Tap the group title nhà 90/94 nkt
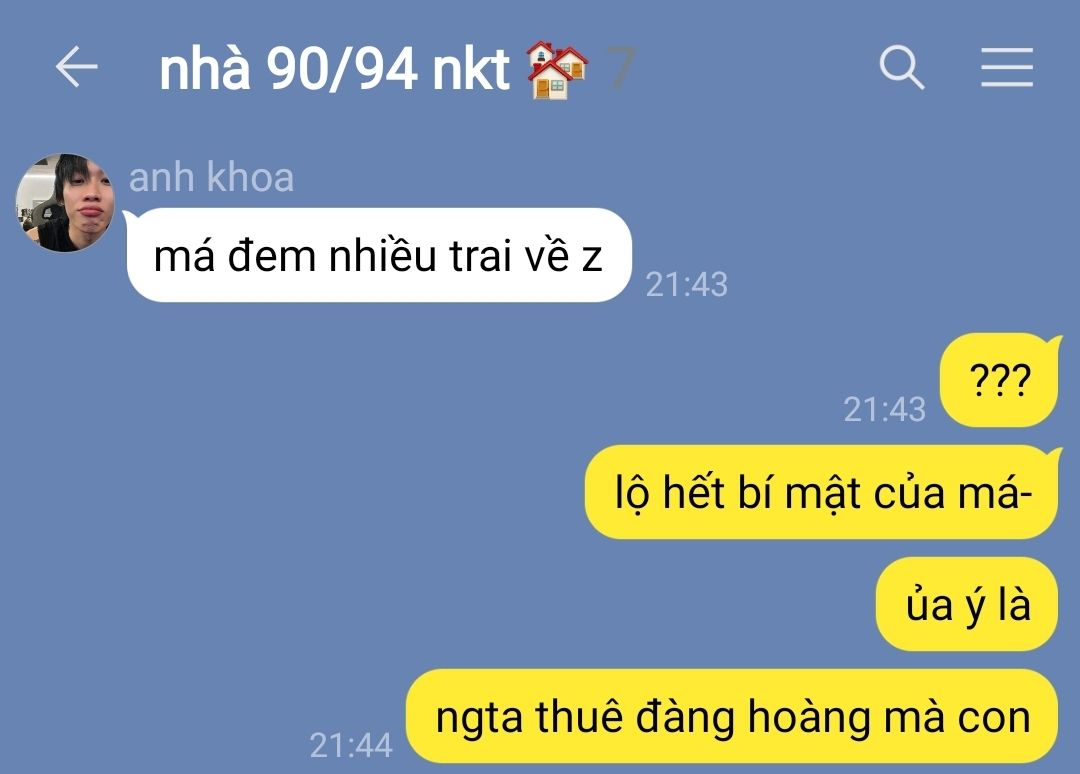Screen dimensions: 1080x774 (x=334, y=69)
